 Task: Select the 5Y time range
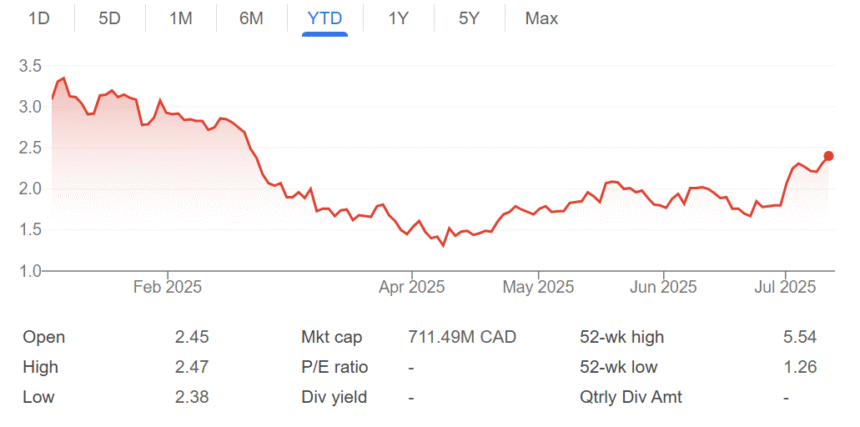[x=469, y=18]
